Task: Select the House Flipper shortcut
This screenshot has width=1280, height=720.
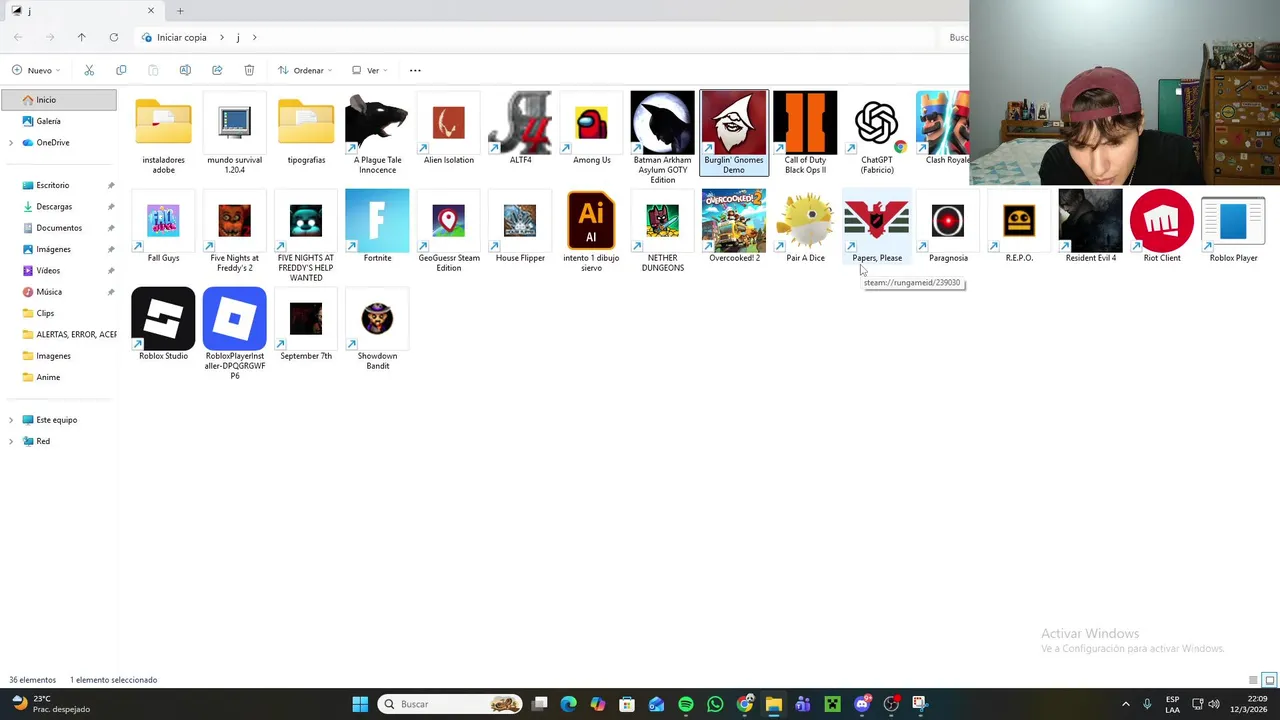Action: pyautogui.click(x=520, y=227)
